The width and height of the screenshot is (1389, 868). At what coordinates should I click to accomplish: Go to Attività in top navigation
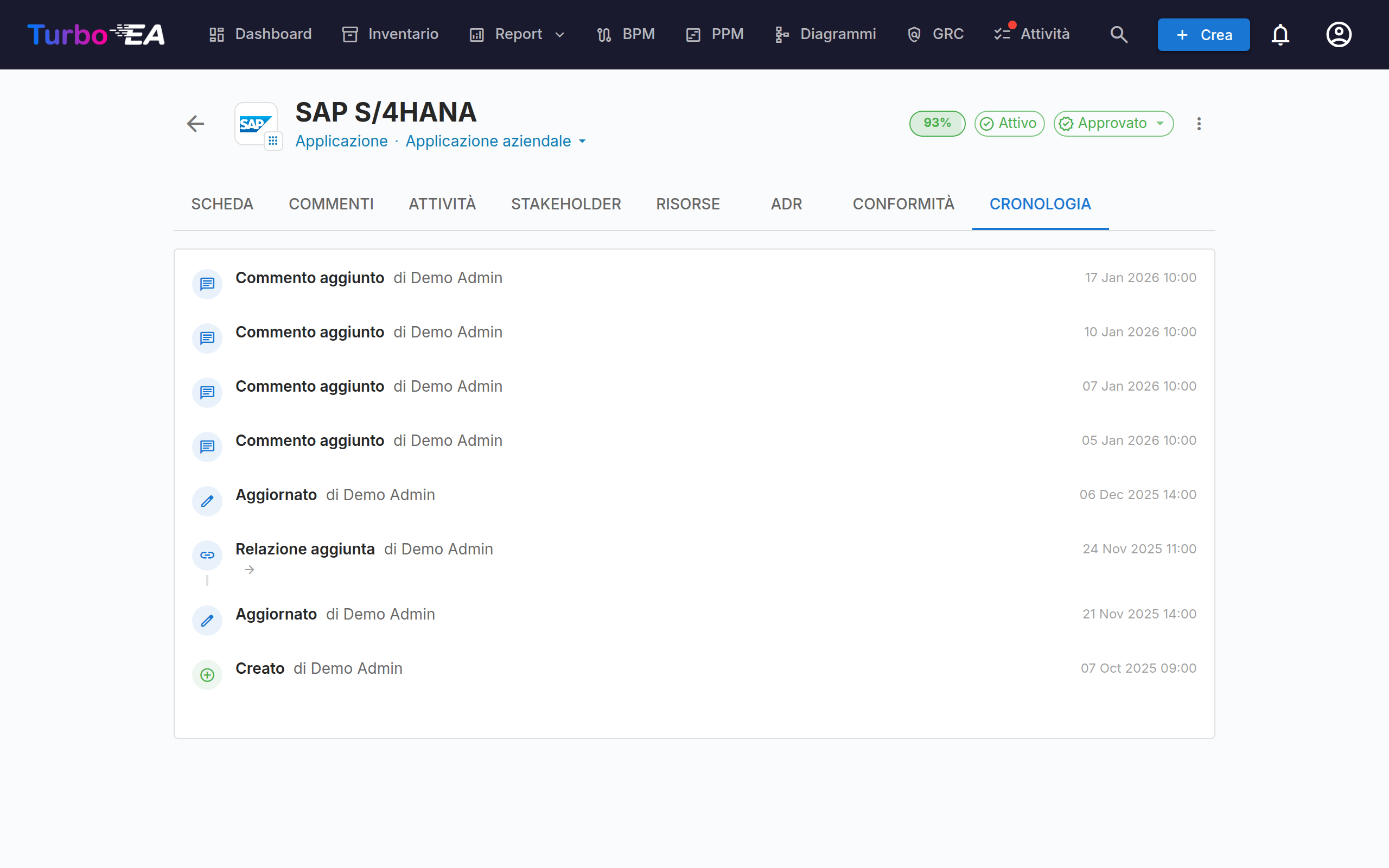pyautogui.click(x=1032, y=34)
